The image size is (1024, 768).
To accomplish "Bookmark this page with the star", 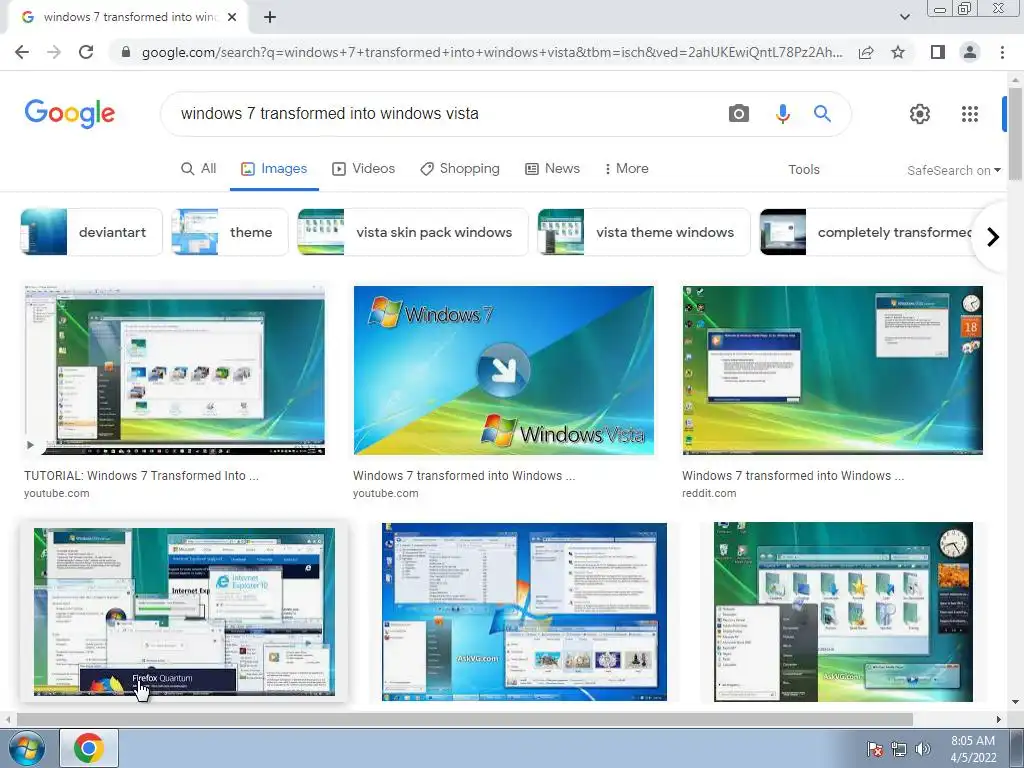I will [x=898, y=52].
